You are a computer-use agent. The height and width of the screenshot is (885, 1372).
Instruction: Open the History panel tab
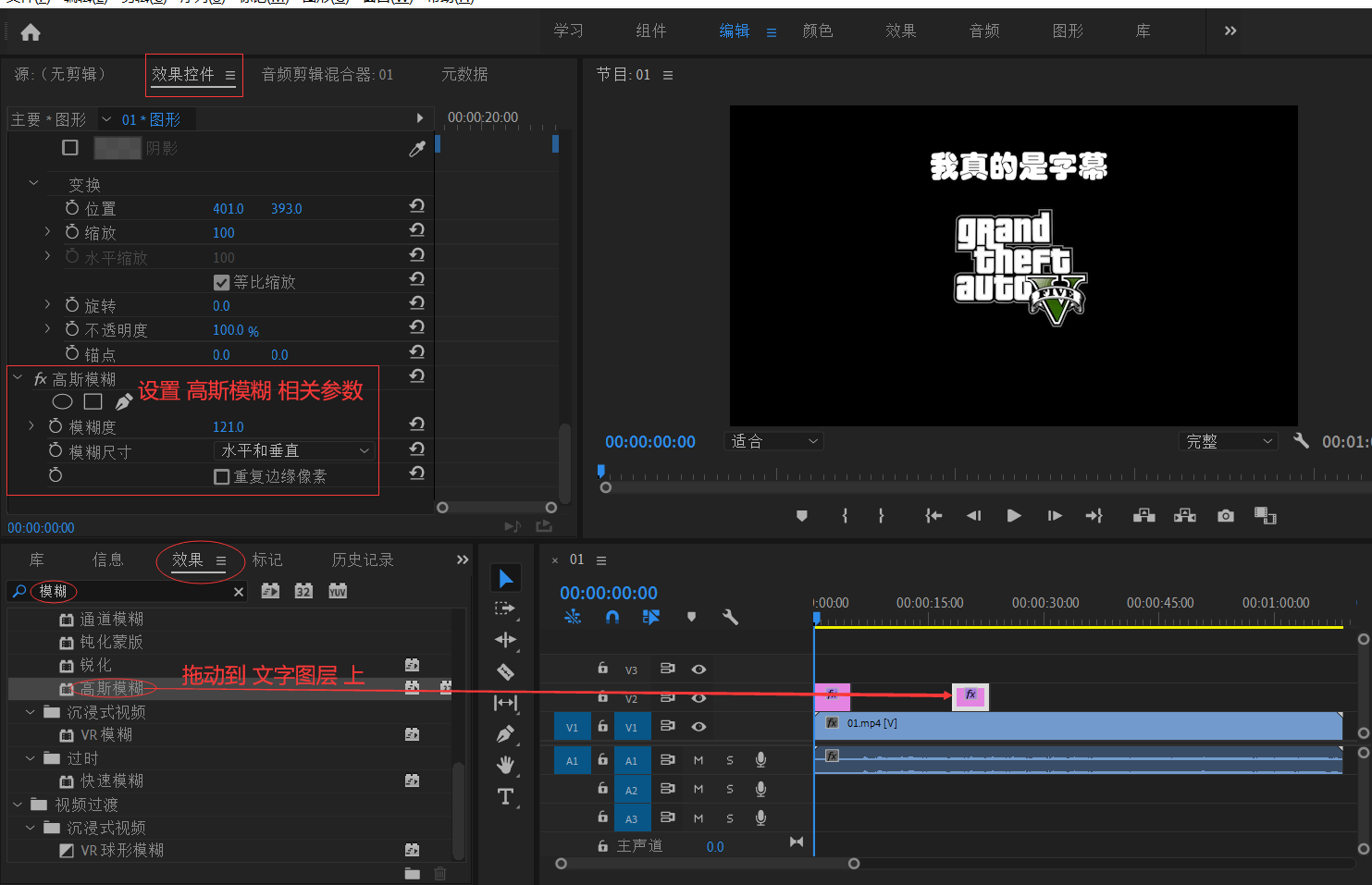pos(363,560)
